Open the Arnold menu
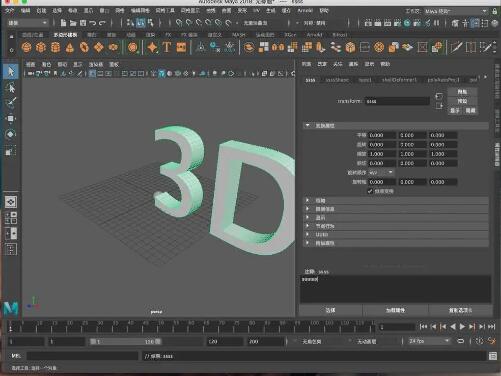 [x=305, y=11]
